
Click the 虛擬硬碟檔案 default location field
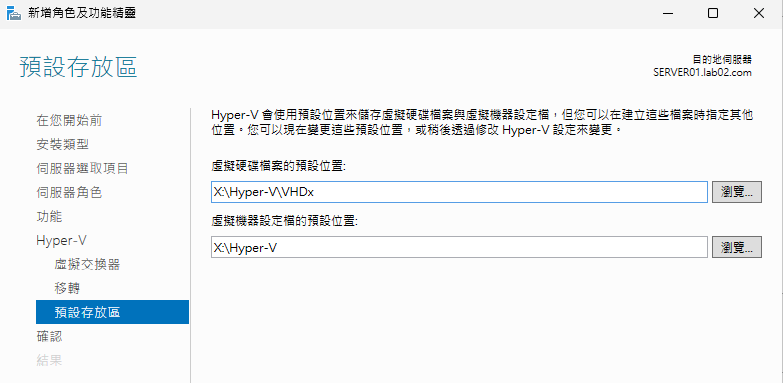pos(459,192)
